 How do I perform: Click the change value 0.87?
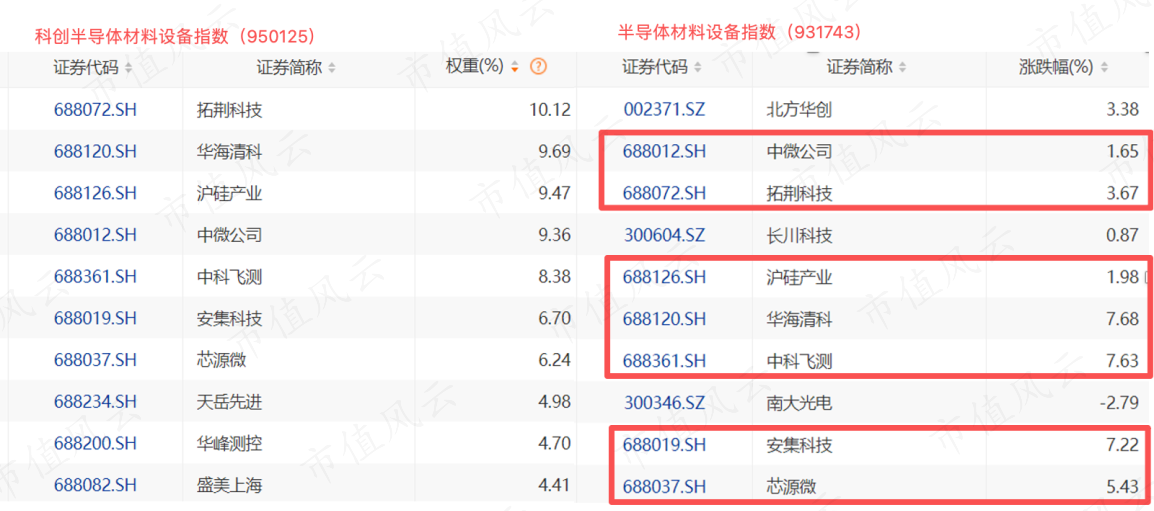pos(1123,236)
